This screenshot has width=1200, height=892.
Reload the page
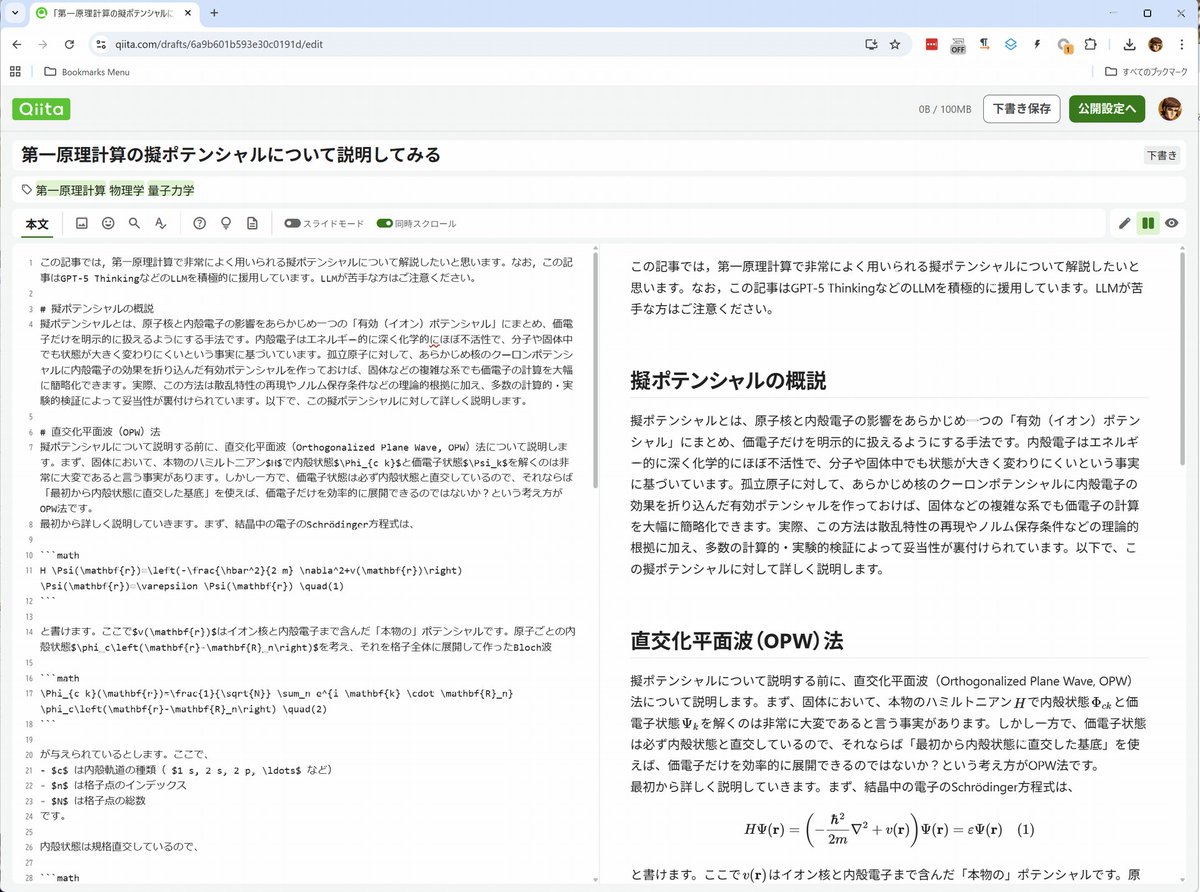[69, 44]
